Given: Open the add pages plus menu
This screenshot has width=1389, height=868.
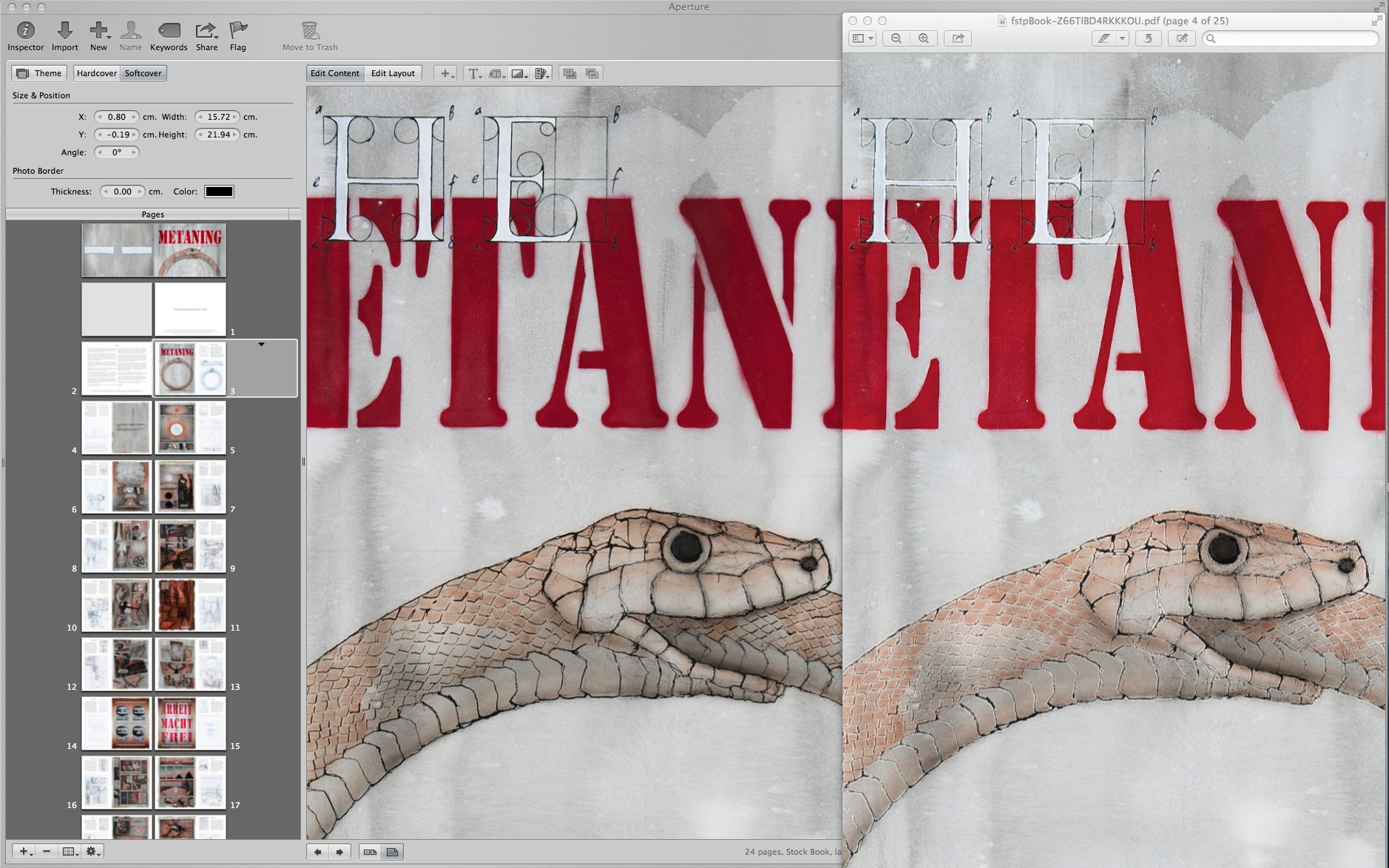Looking at the screenshot, I should [24, 852].
